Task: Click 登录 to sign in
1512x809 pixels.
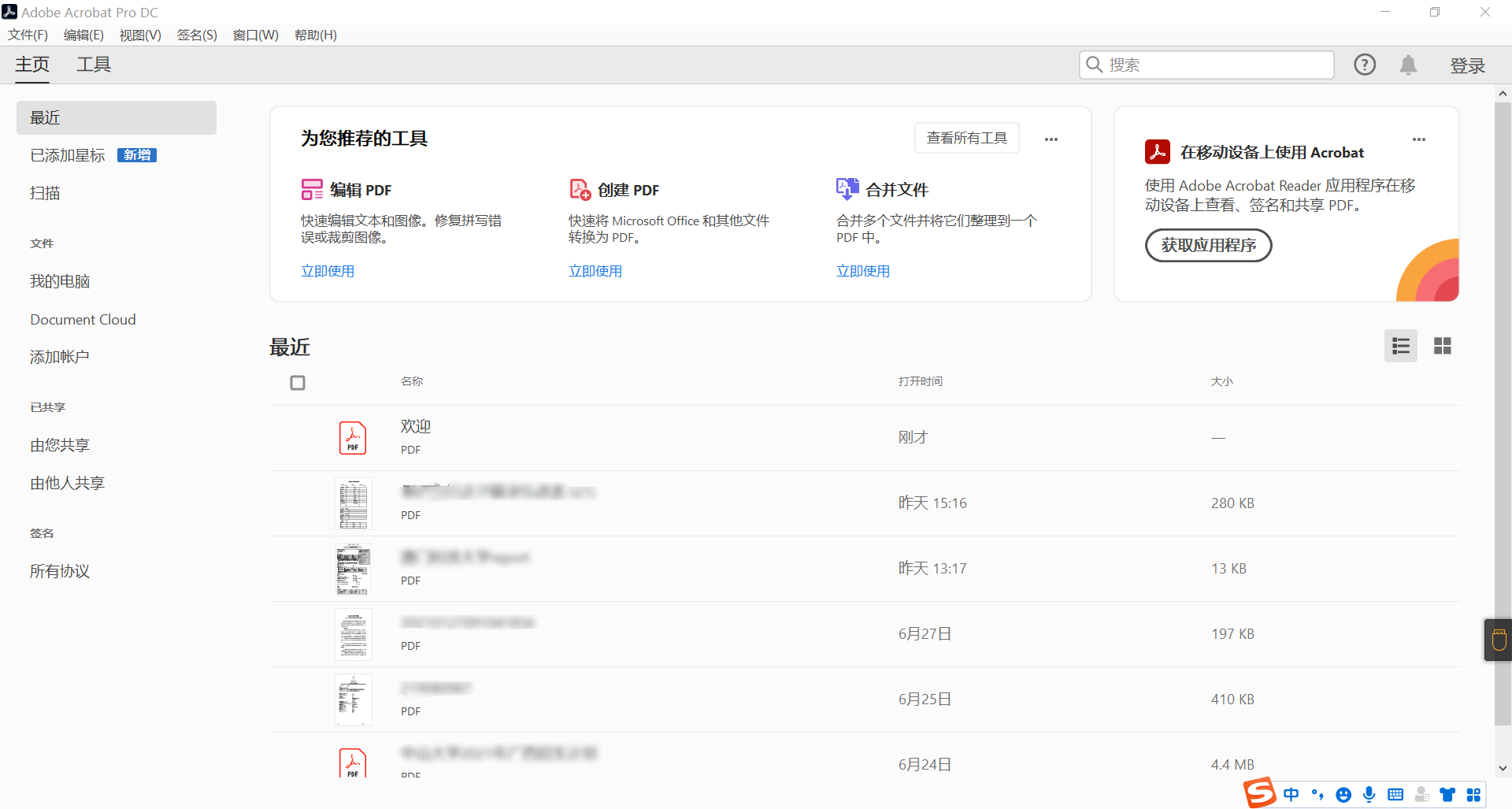Action: point(1468,65)
